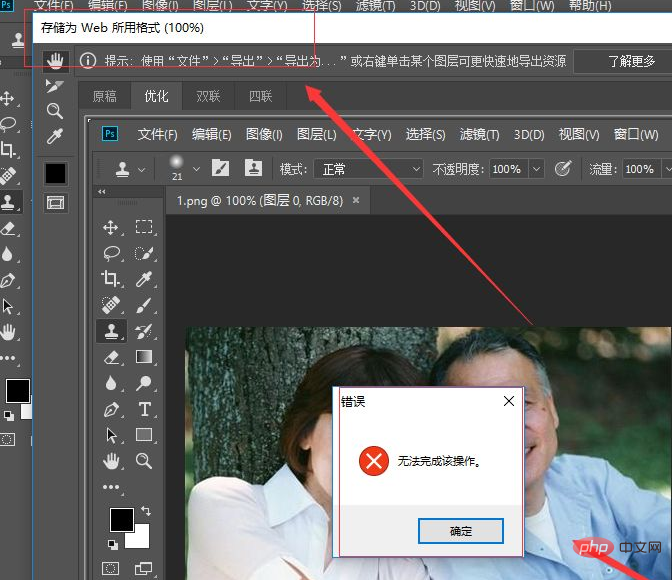Open the 图像(I) menu in the preview

point(264,135)
